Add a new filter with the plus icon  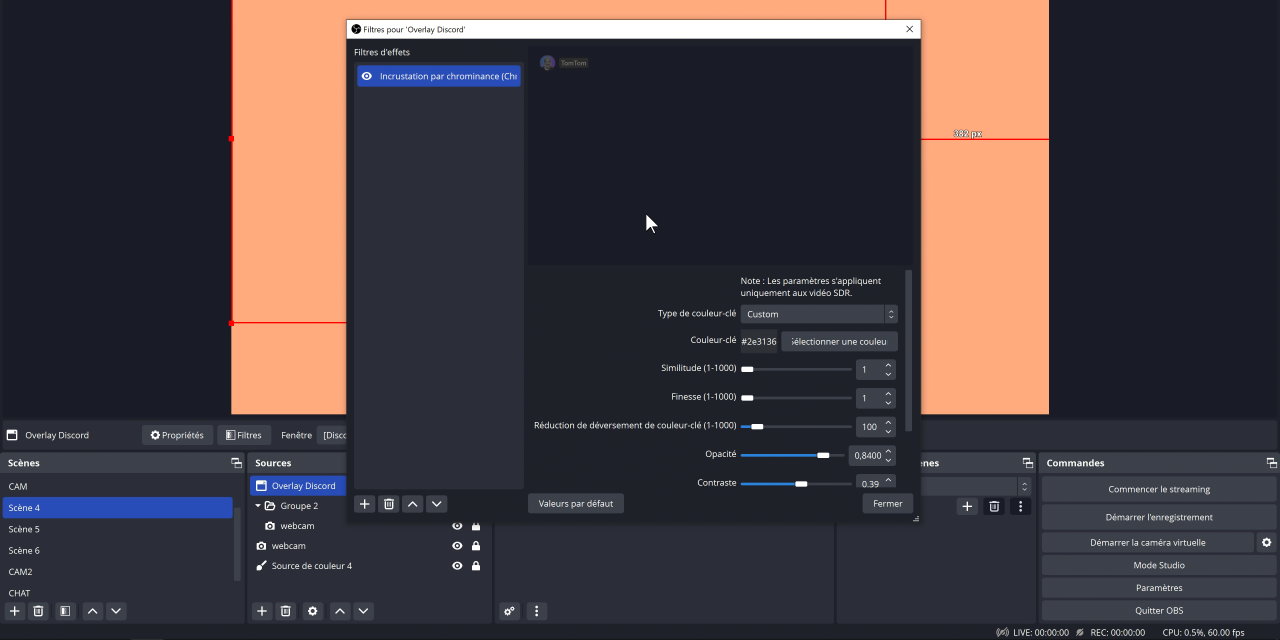[x=365, y=504]
